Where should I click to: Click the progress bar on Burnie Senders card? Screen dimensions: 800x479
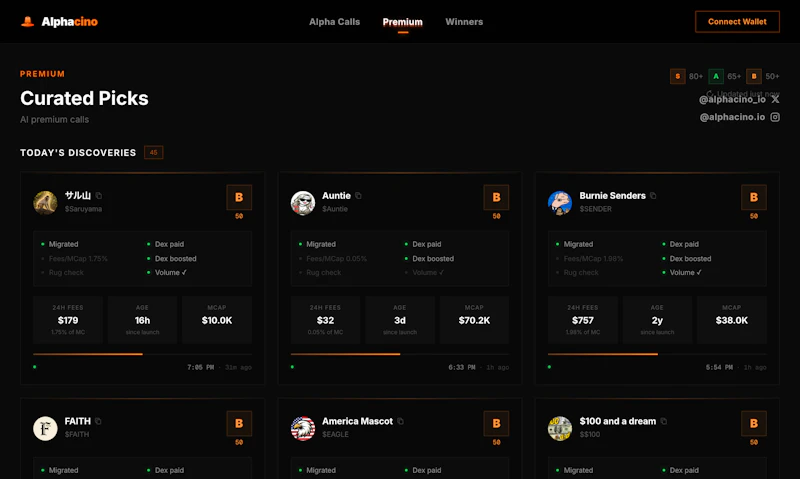657,354
